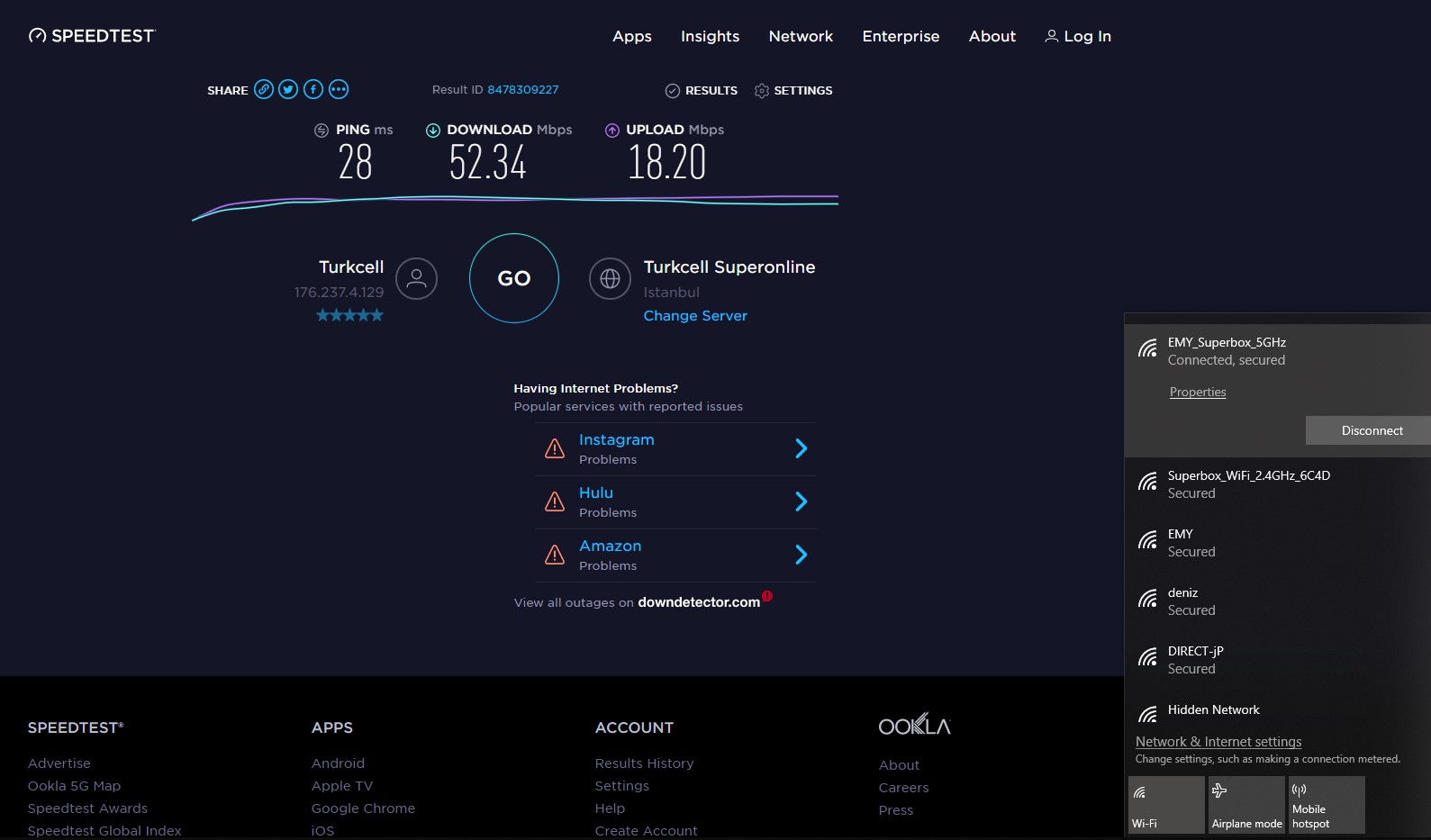Share result on Facebook icon
1431x840 pixels.
click(x=313, y=89)
